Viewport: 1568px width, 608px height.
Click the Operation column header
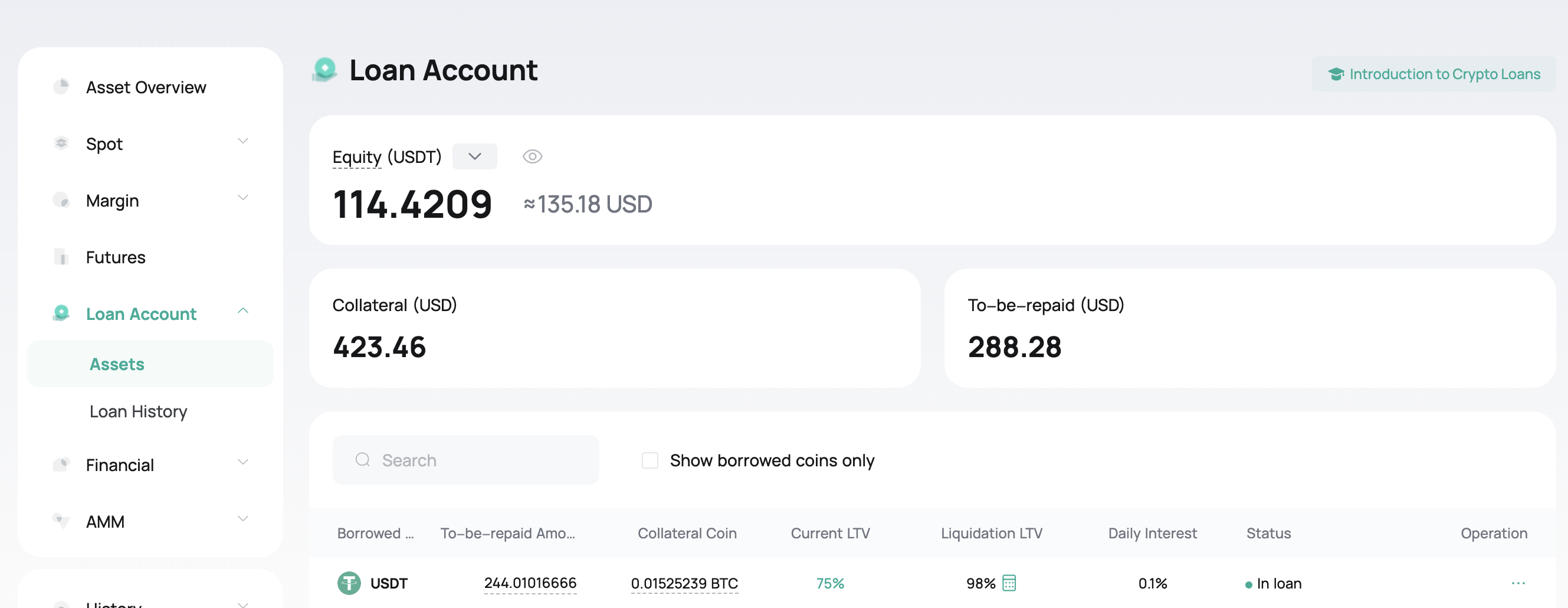tap(1494, 533)
